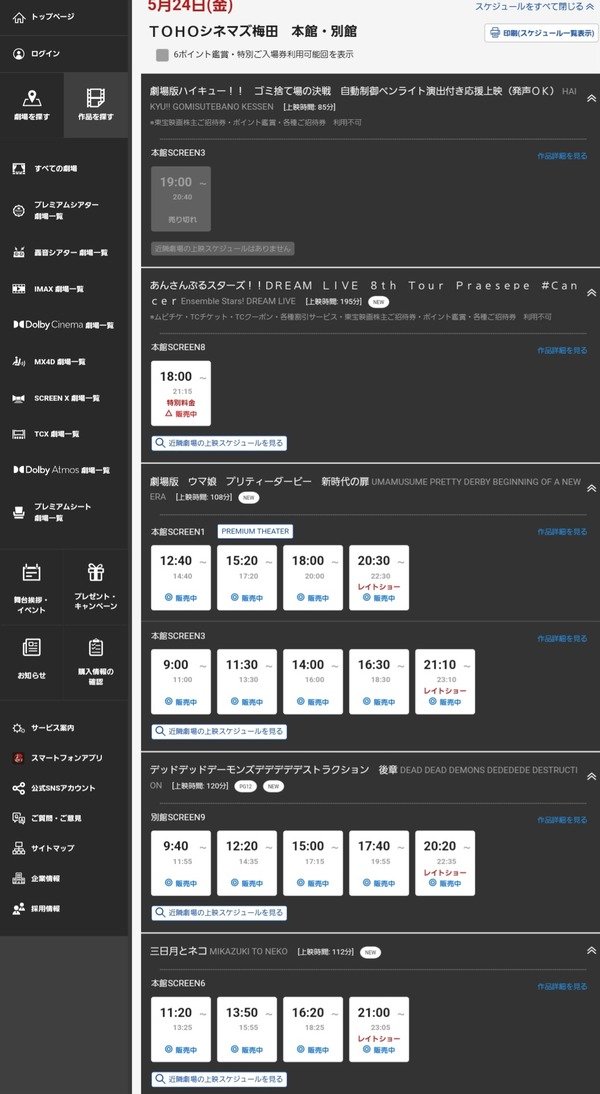The image size is (600, 1094).
Task: Select 14:00 ウマ娘 SCREEN3 showtime
Action: click(x=313, y=682)
